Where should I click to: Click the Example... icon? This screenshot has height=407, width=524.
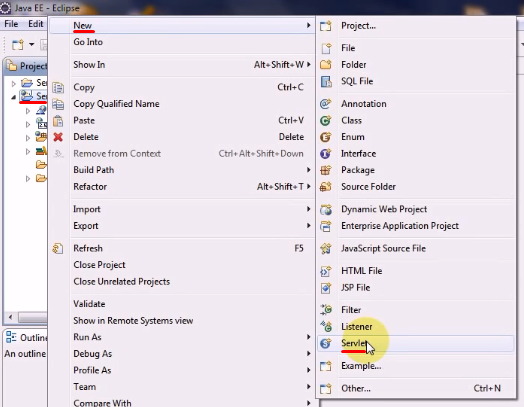326,366
